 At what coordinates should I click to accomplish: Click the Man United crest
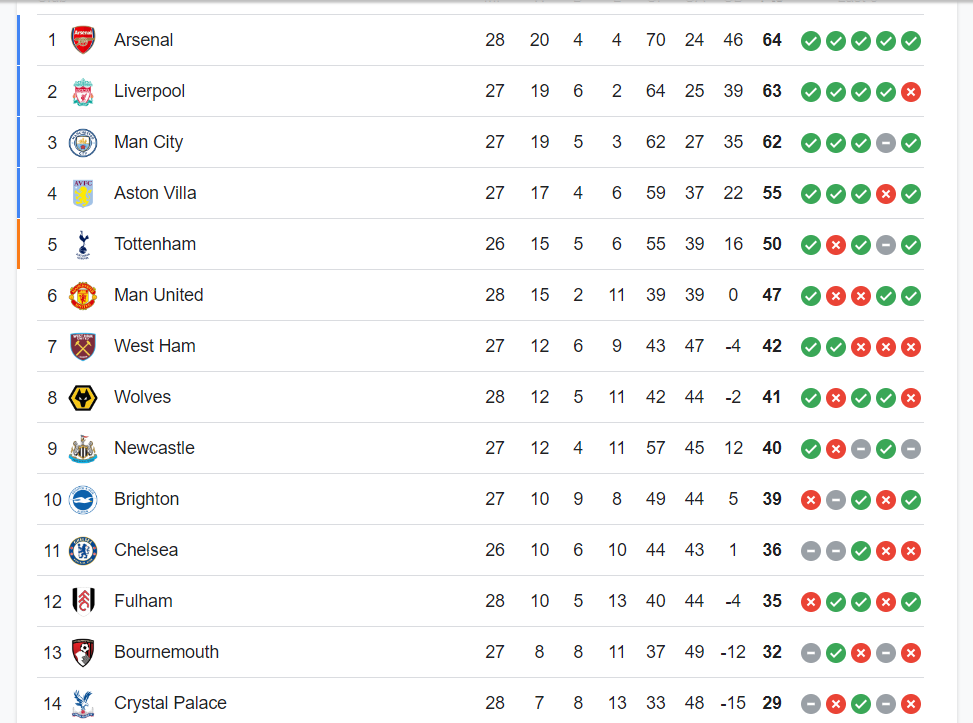point(83,295)
